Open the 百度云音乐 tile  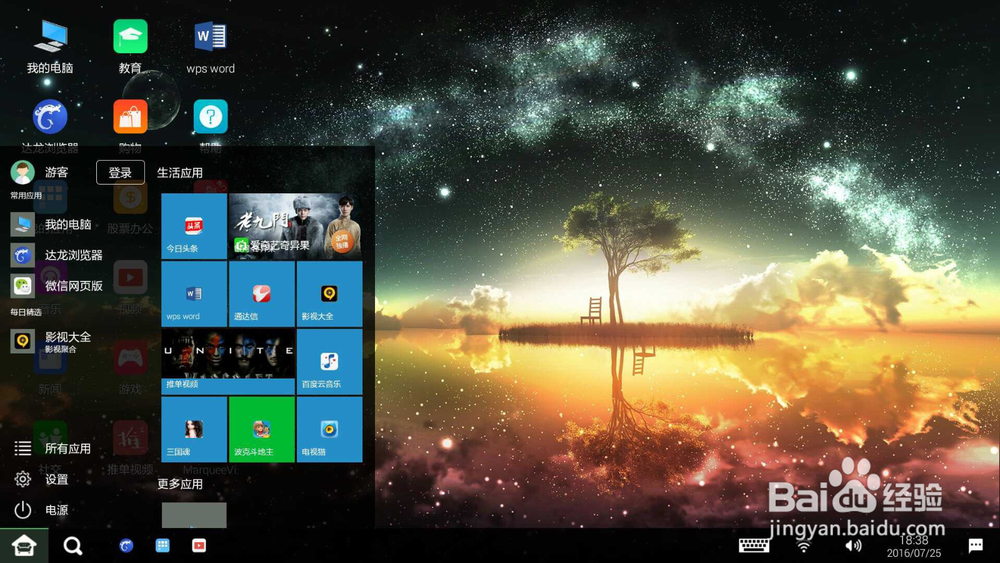(x=329, y=362)
